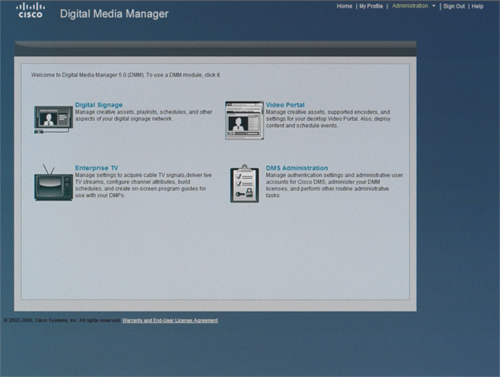Open the Enterprise TV module link
The image size is (500, 377).
(97, 168)
